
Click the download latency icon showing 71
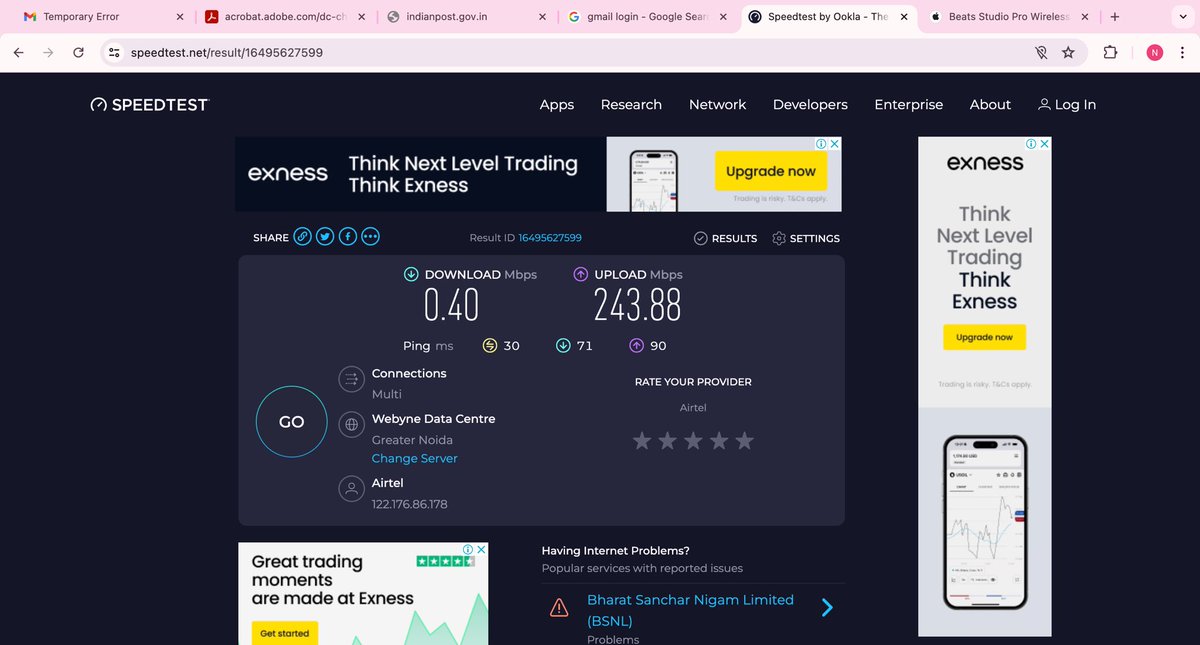coord(563,345)
